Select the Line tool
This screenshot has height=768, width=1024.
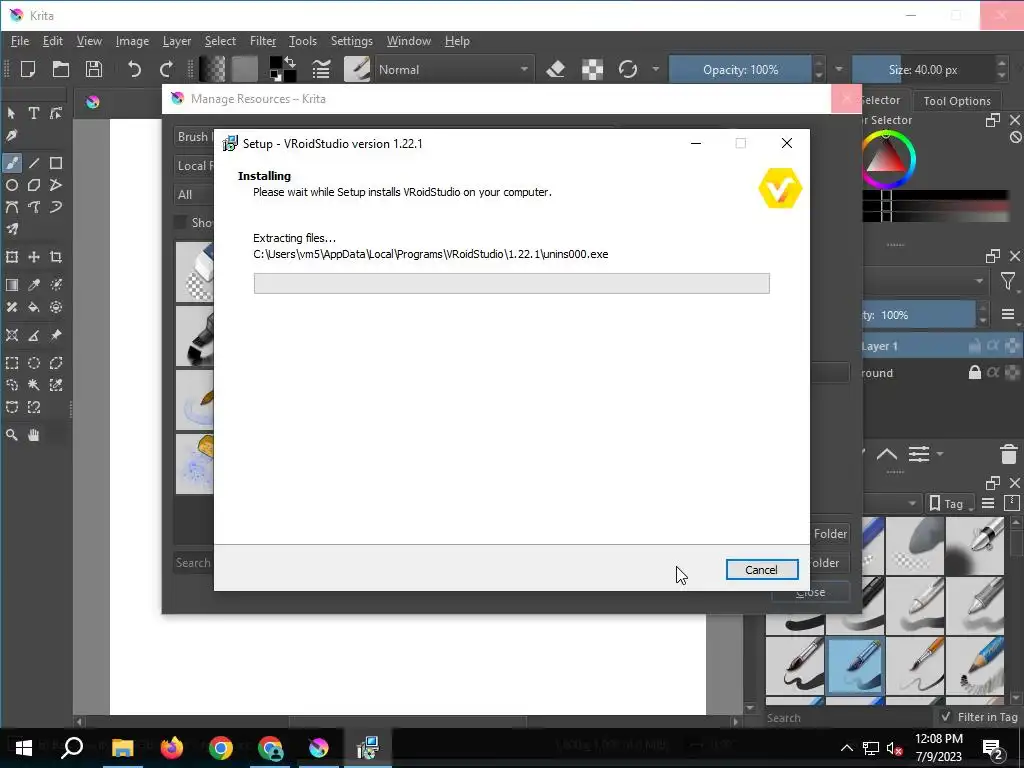[x=34, y=163]
